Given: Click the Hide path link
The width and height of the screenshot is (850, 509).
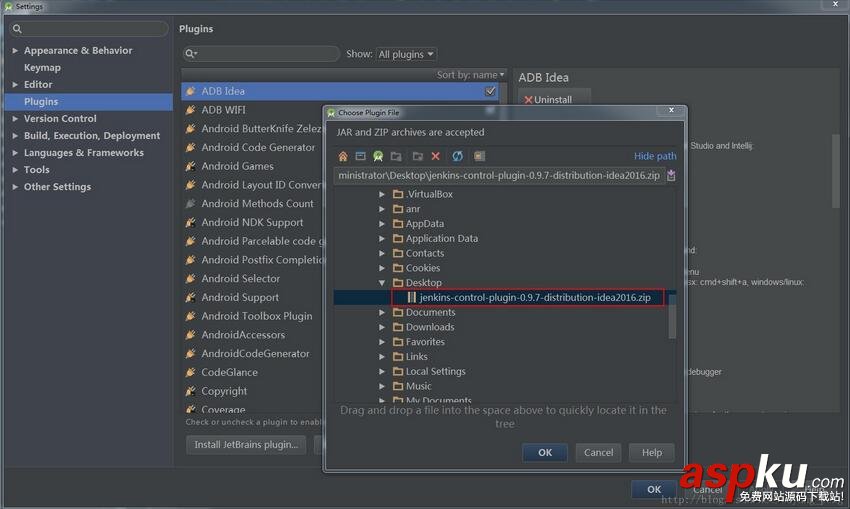Looking at the screenshot, I should (655, 156).
